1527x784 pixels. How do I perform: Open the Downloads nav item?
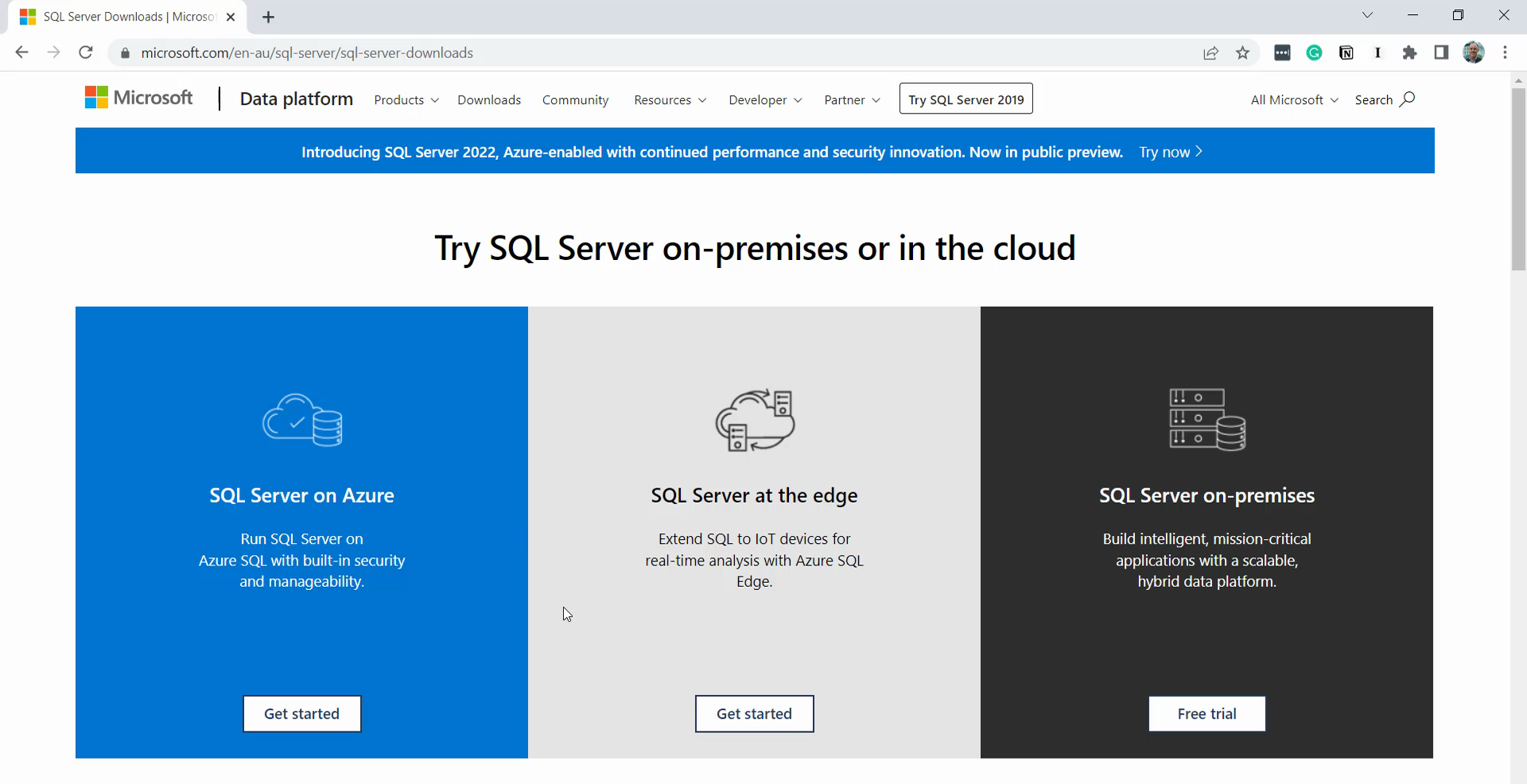pos(489,100)
